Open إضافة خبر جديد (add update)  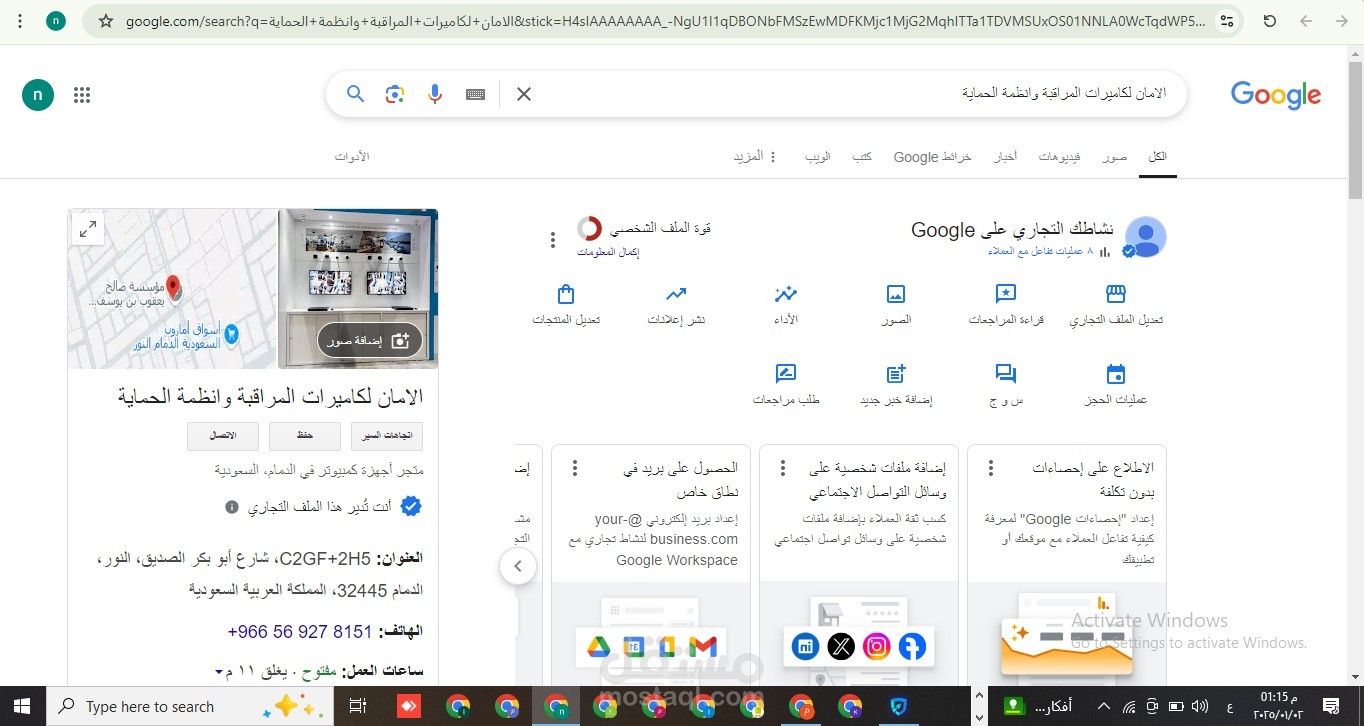point(896,385)
